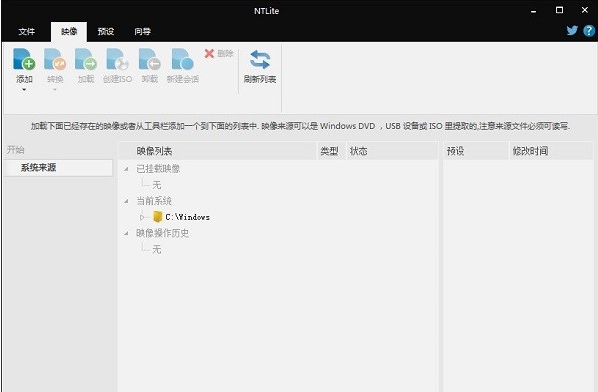This screenshot has width=598, height=392.
Task: Click the 转换 (Convert) icon
Action: coord(55,59)
